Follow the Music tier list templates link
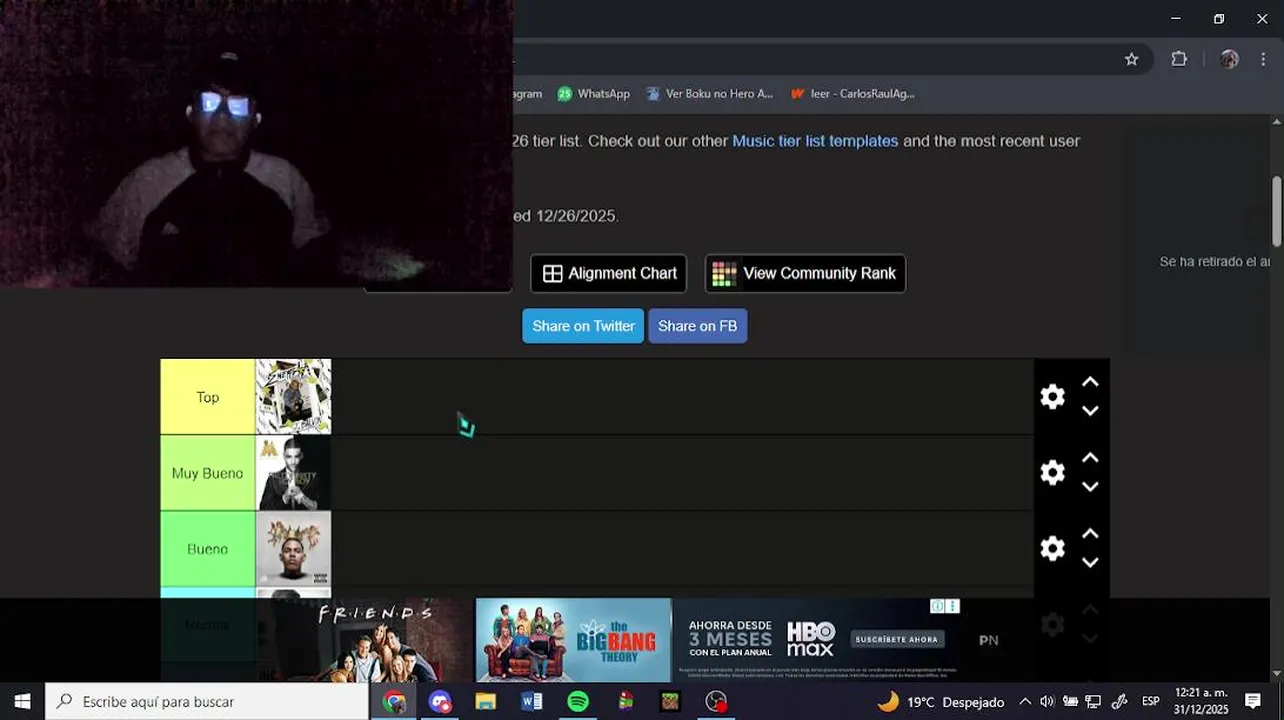The image size is (1284, 720). click(815, 141)
